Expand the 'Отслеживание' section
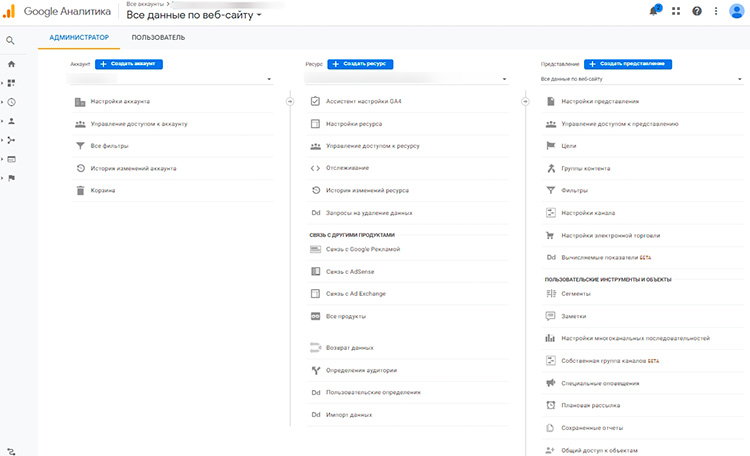 point(348,168)
